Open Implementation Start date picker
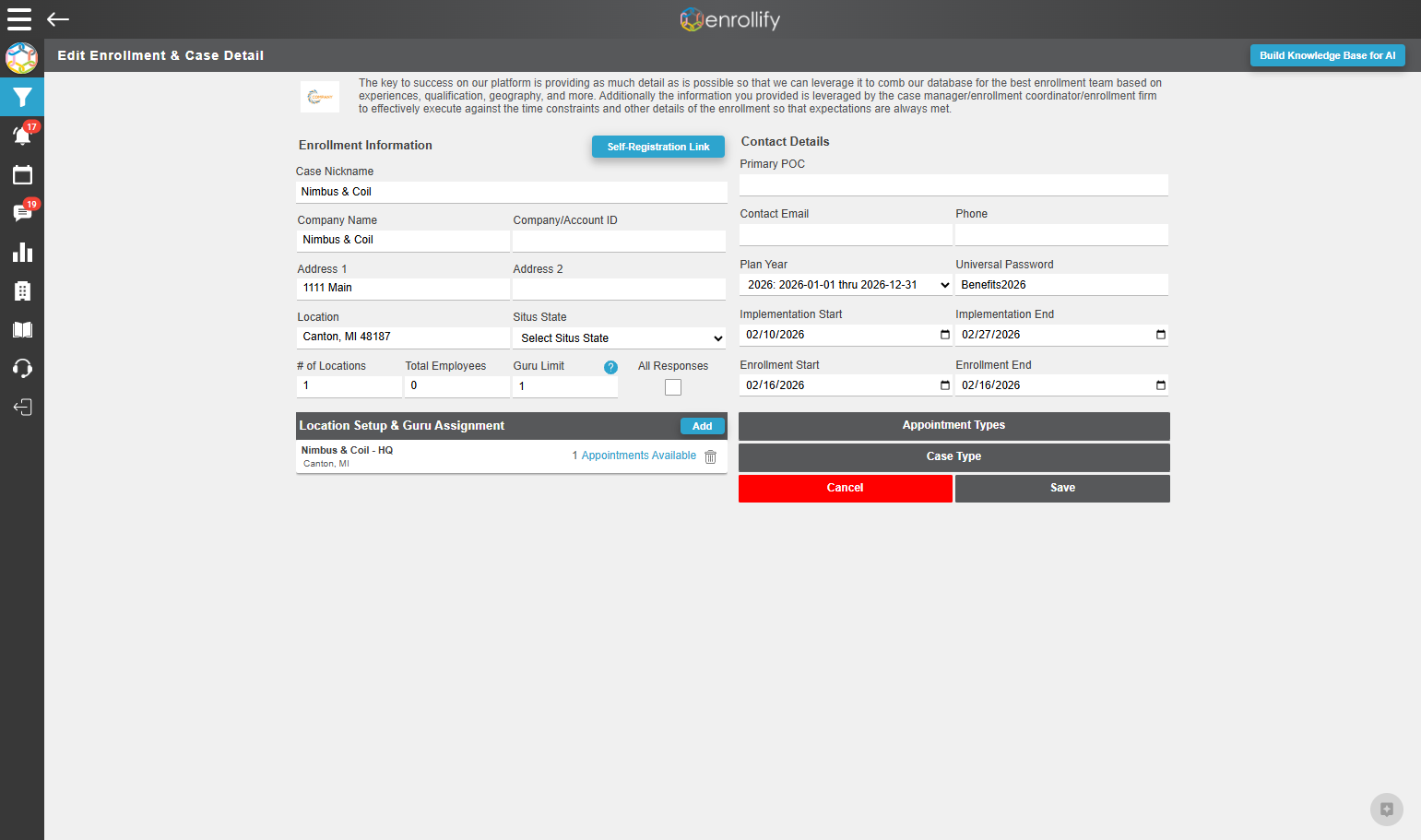1421x840 pixels. [945, 335]
